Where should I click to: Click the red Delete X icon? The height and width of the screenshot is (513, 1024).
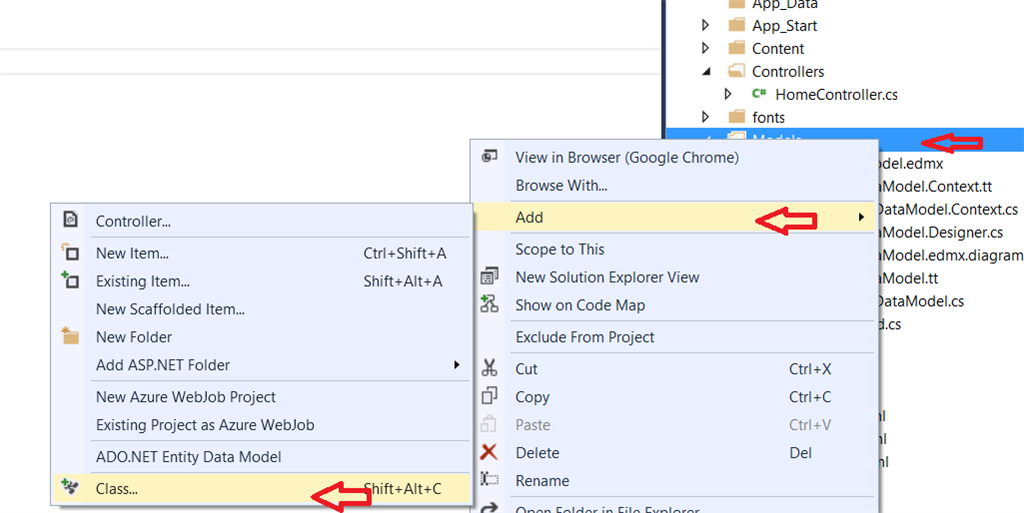tap(490, 453)
